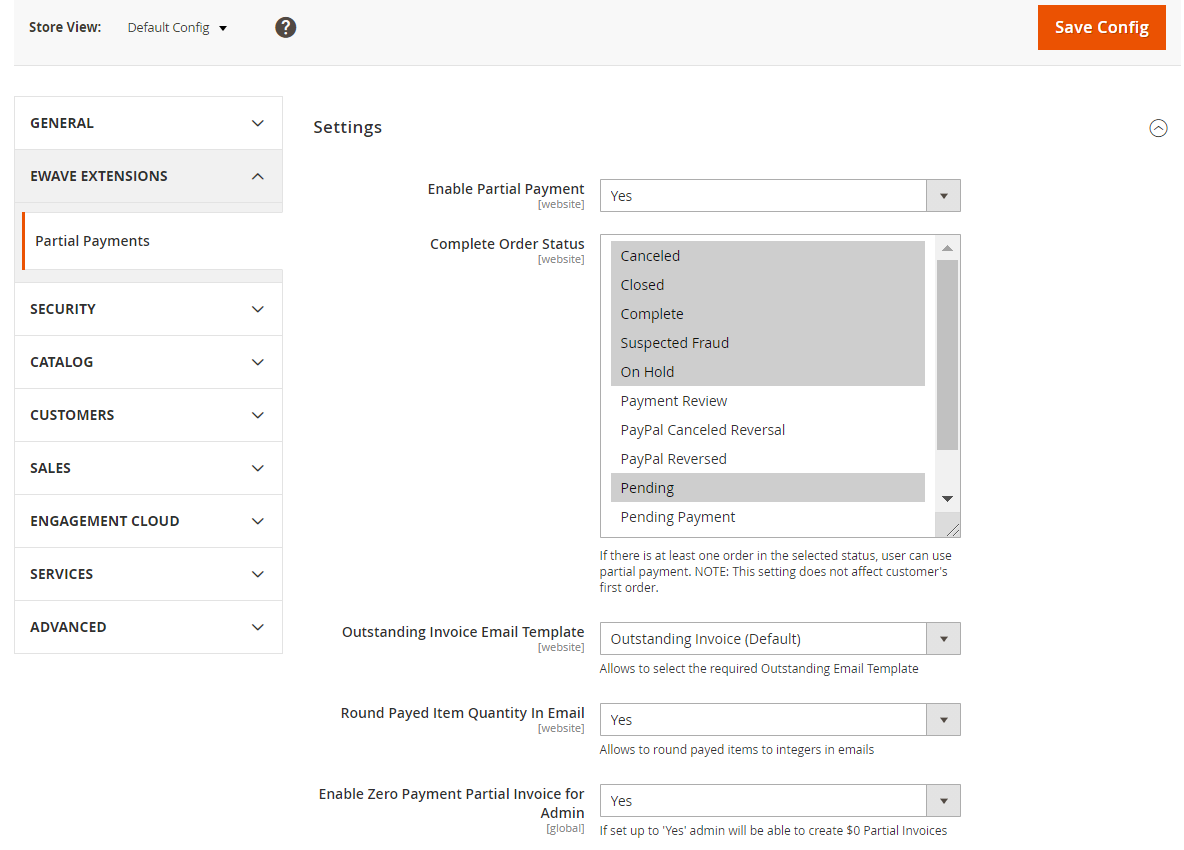Click Save Config button
Image resolution: width=1184 pixels, height=850 pixels.
[x=1101, y=27]
